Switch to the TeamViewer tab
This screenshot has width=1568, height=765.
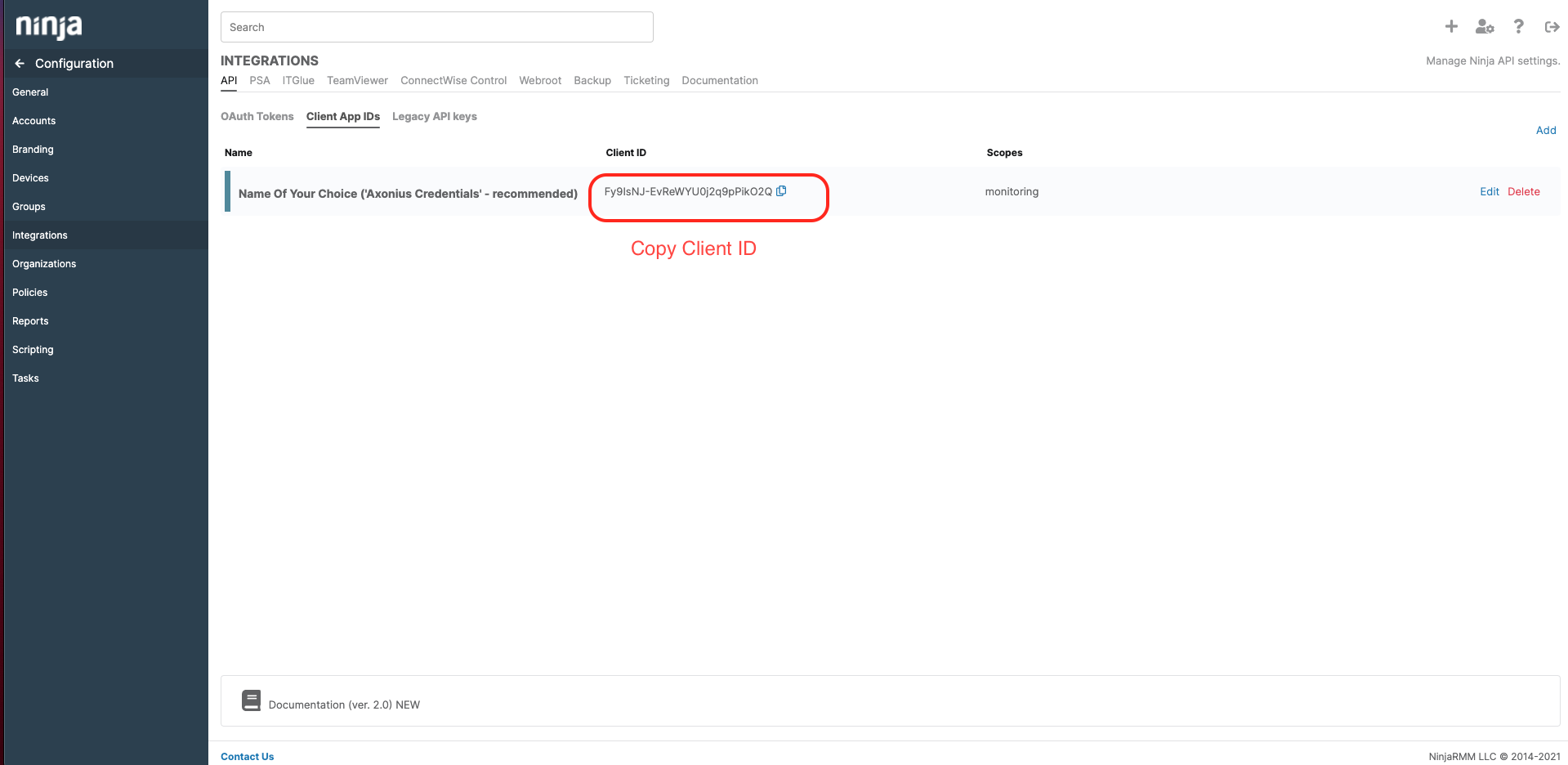click(x=357, y=80)
